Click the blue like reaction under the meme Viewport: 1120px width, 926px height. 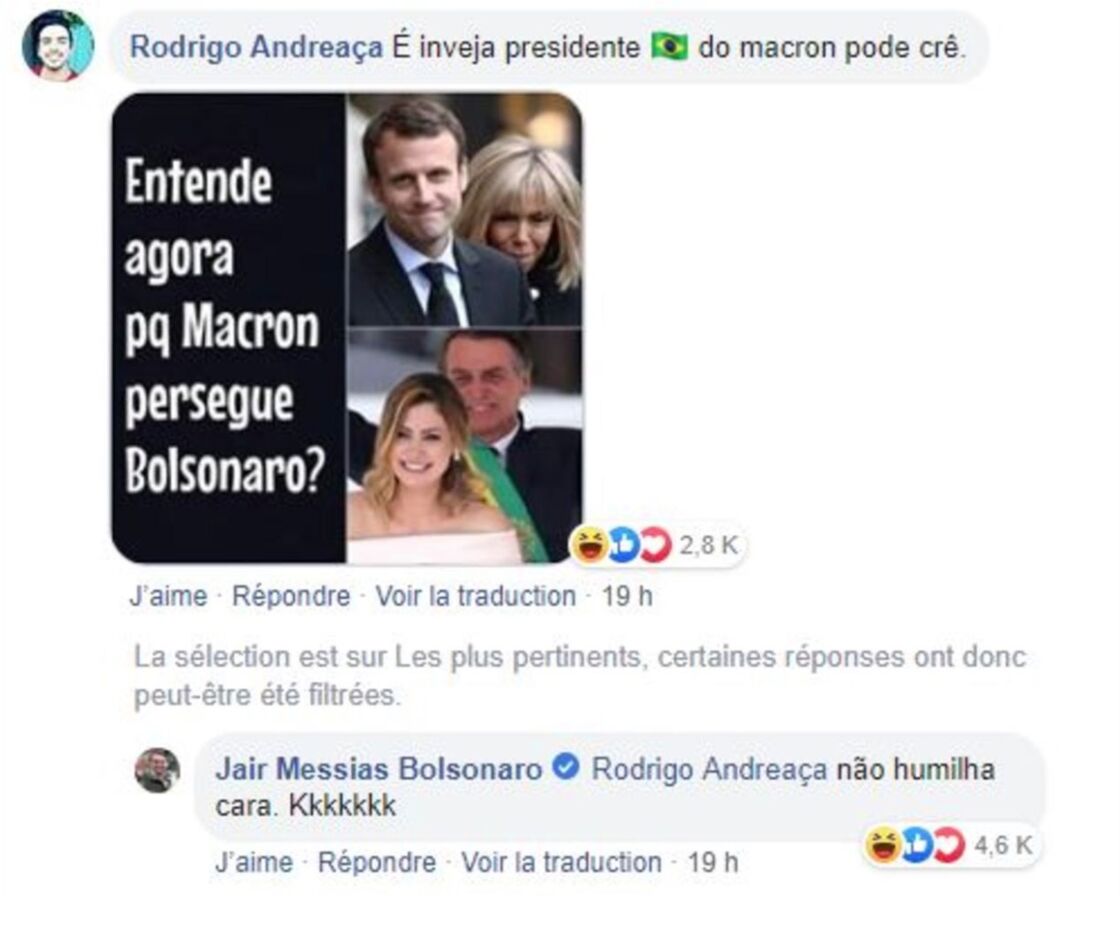(x=624, y=546)
